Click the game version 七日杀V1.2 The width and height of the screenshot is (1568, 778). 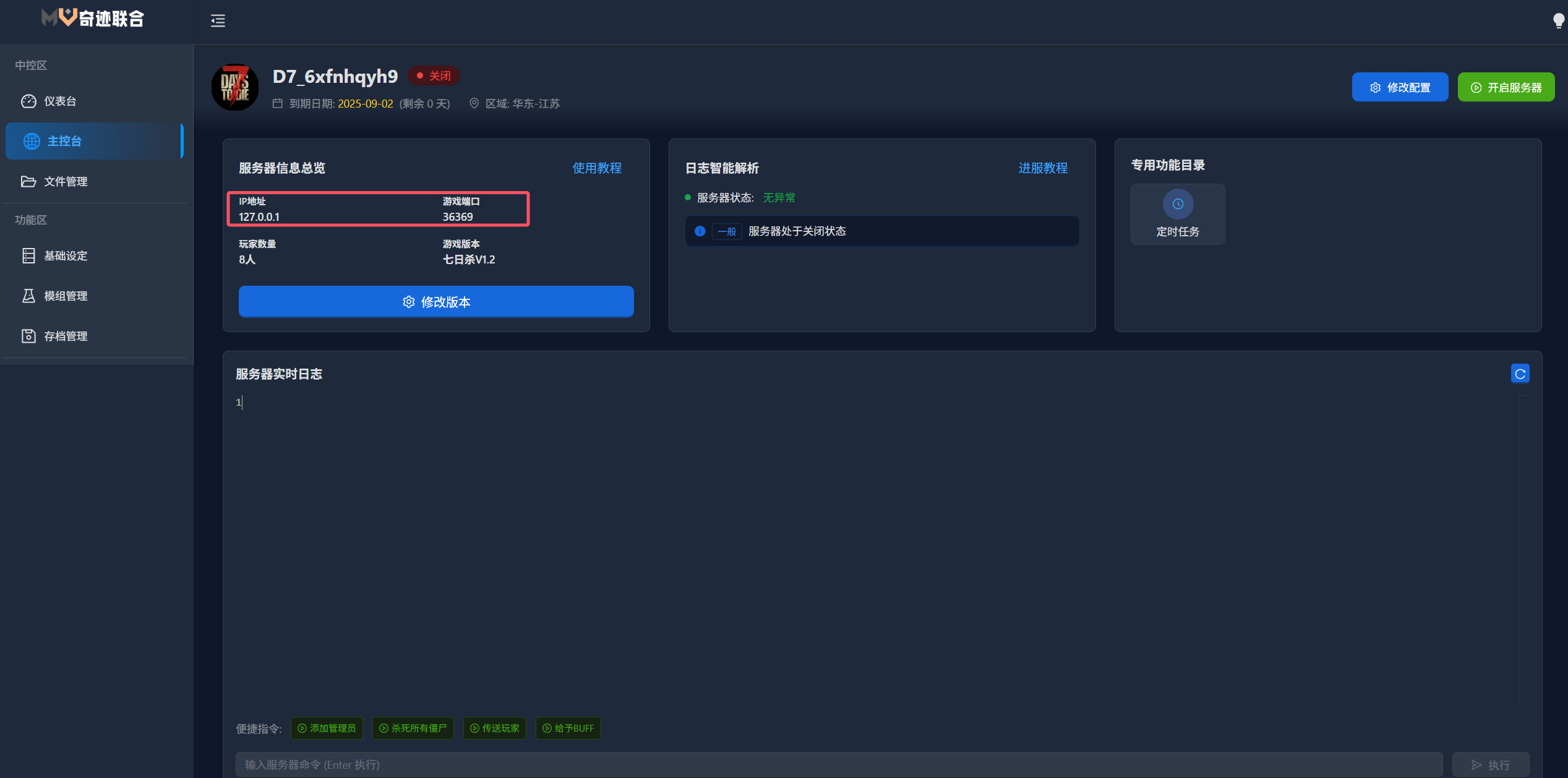click(469, 260)
